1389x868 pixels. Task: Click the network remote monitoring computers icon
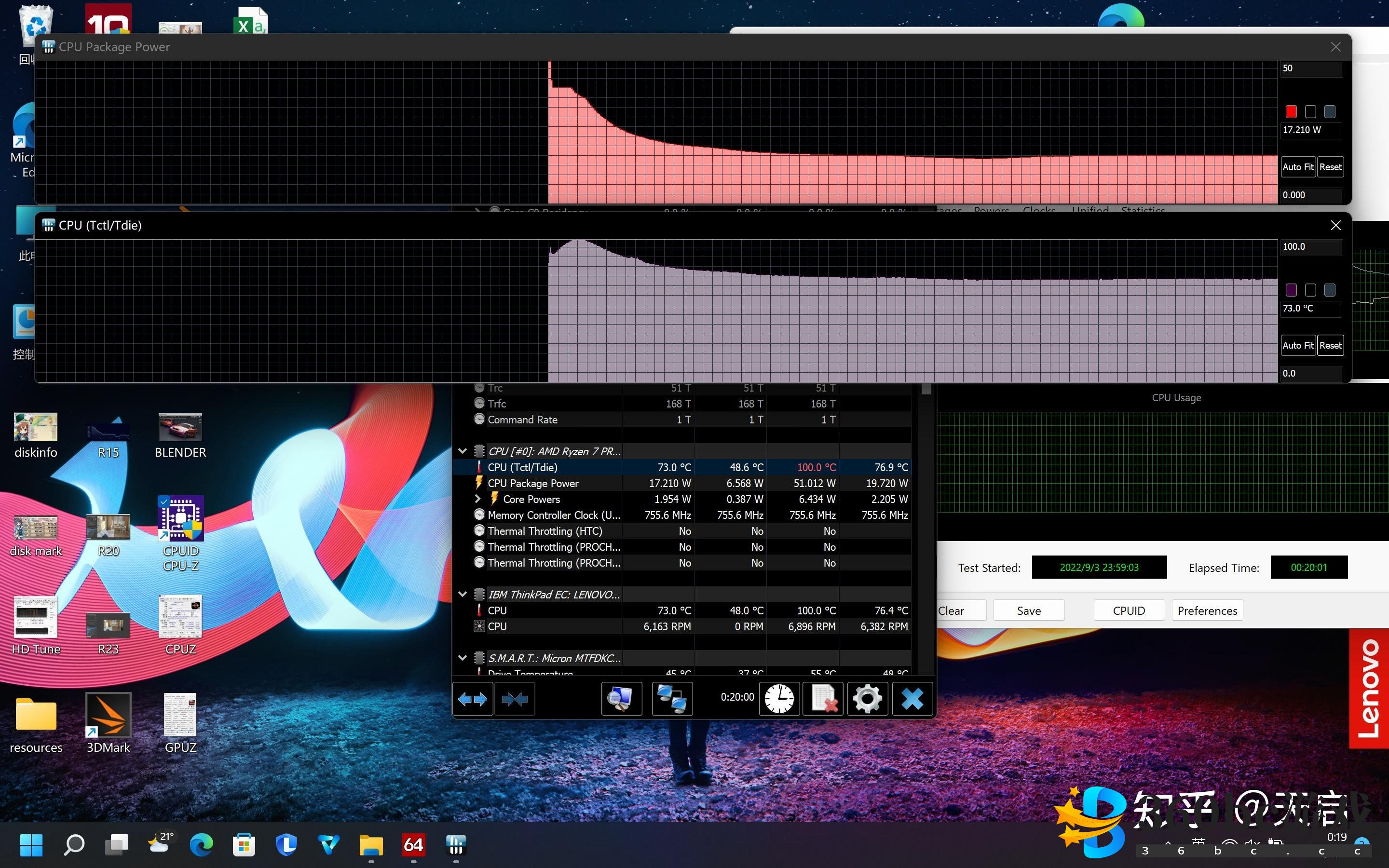[x=671, y=699]
